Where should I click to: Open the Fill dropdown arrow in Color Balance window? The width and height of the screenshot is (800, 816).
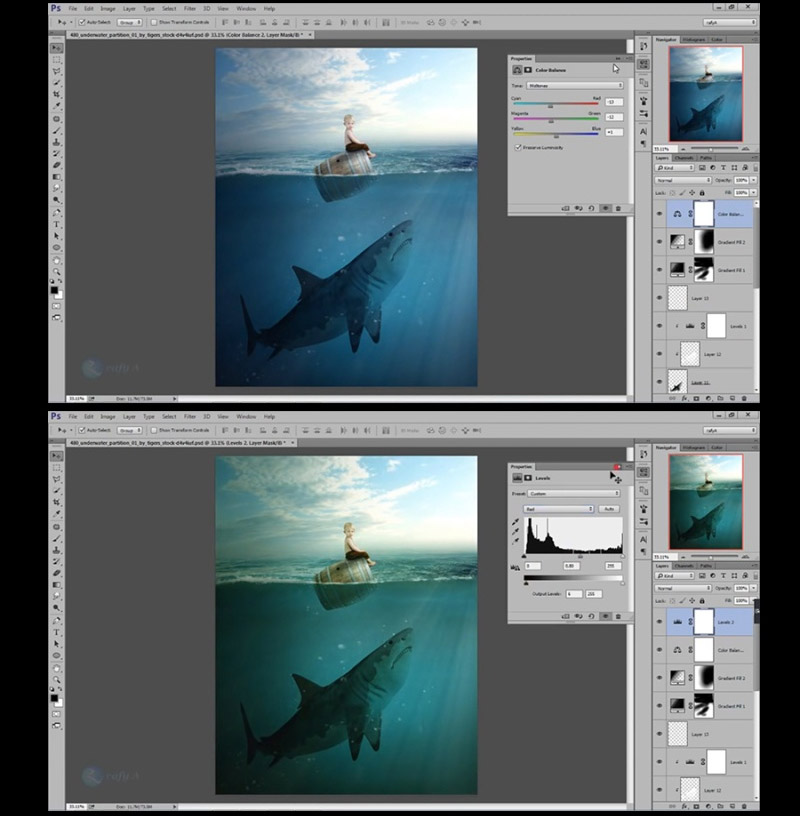click(753, 193)
